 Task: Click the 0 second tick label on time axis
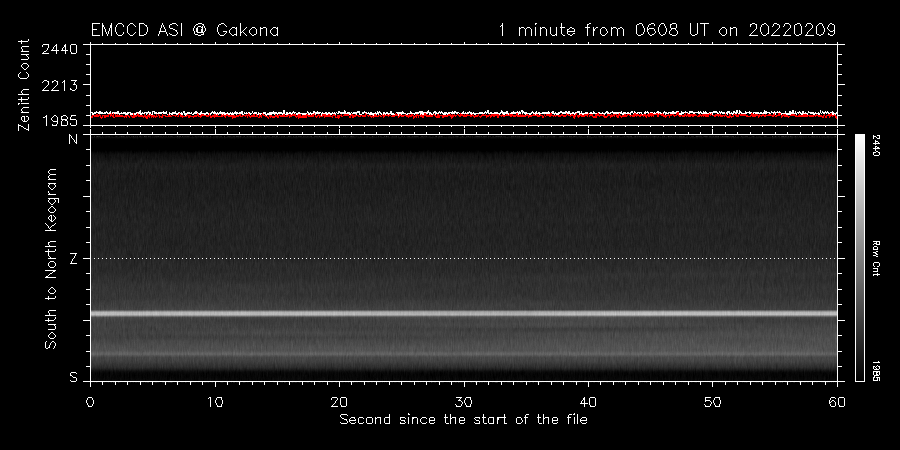[90, 402]
